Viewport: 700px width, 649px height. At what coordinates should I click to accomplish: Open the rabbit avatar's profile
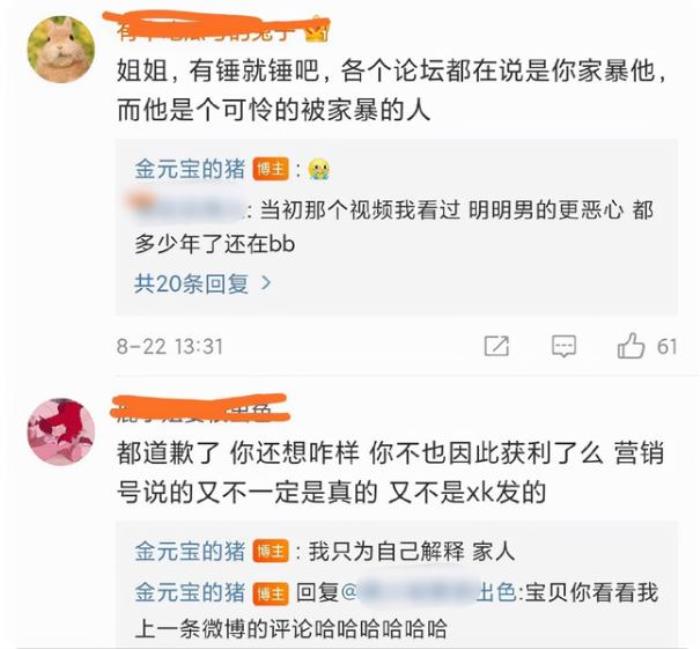click(x=61, y=49)
